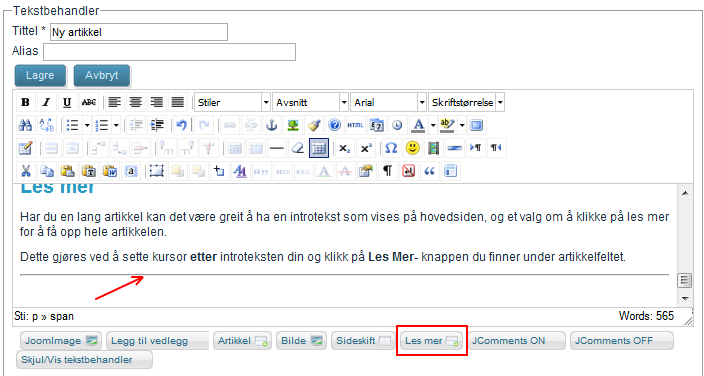Justify text fully
The height and width of the screenshot is (376, 704).
(x=178, y=102)
